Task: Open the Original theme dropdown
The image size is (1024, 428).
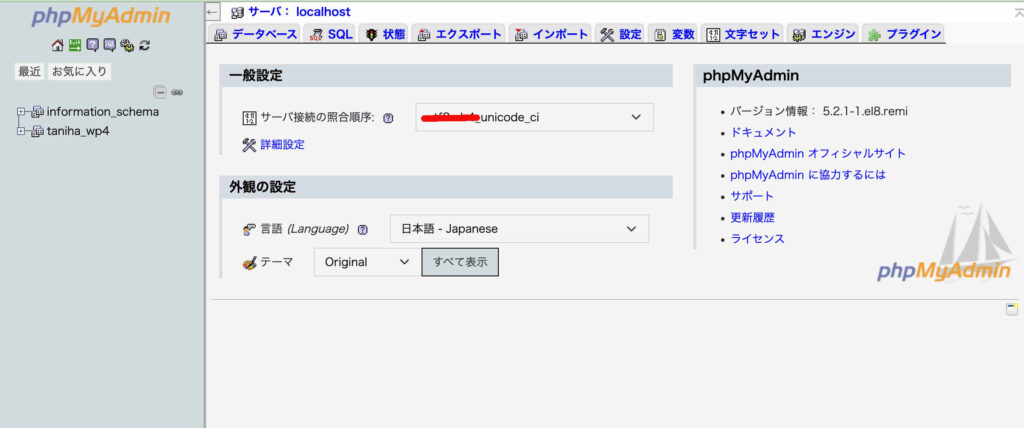Action: tap(368, 262)
